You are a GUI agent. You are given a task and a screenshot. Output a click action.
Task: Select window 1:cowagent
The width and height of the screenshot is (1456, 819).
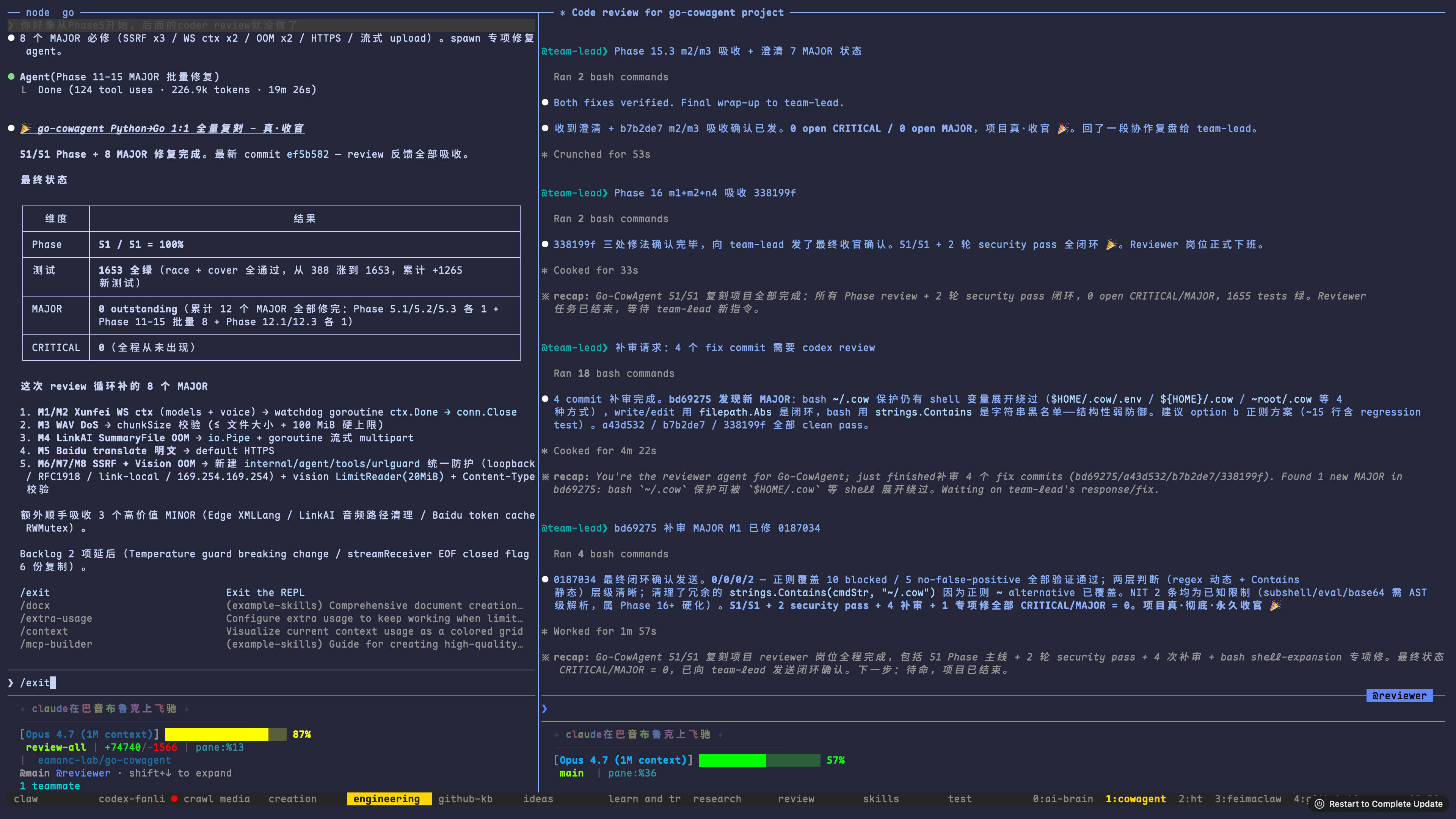(1136, 799)
